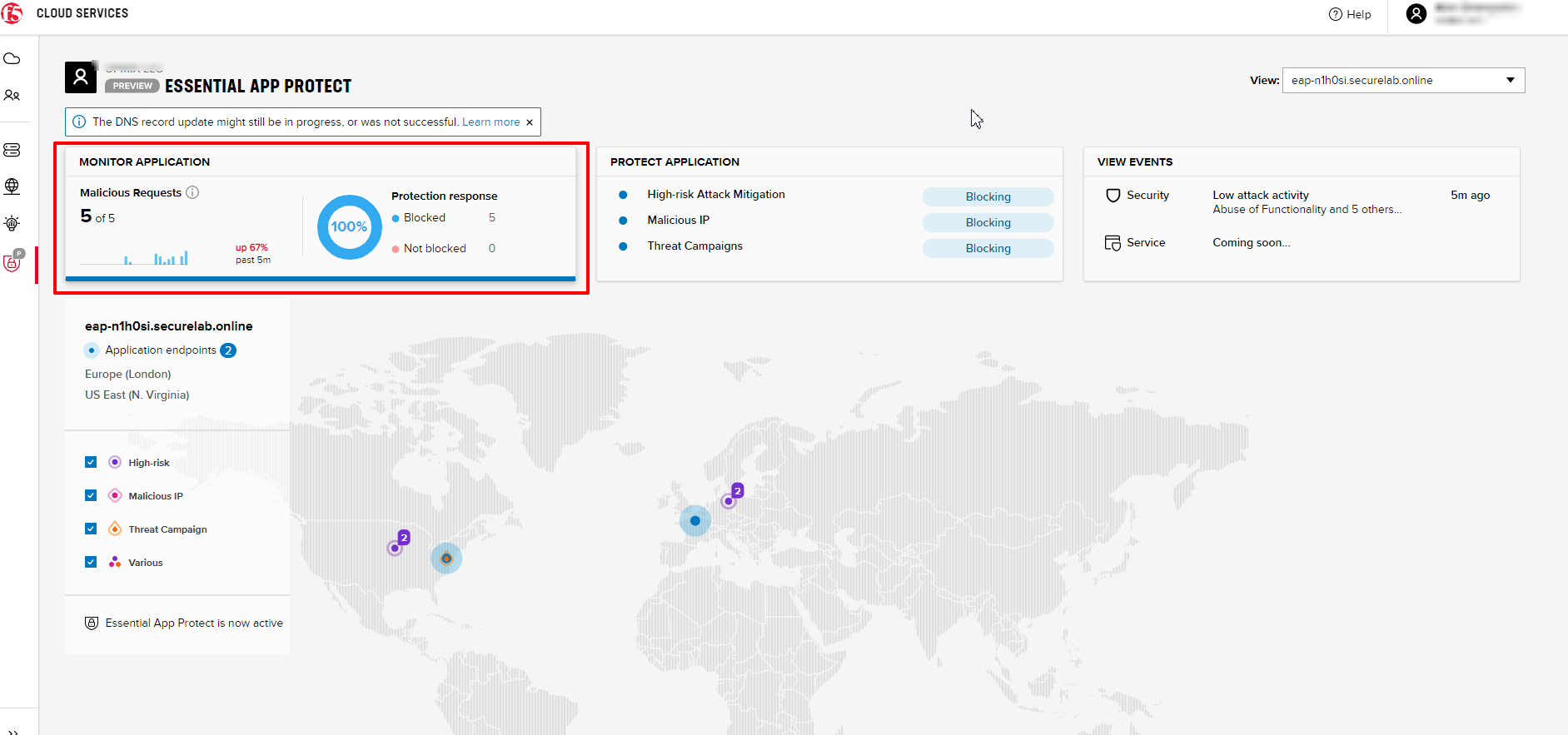Click the PREVIEW badge
1568x735 pixels.
click(x=132, y=86)
